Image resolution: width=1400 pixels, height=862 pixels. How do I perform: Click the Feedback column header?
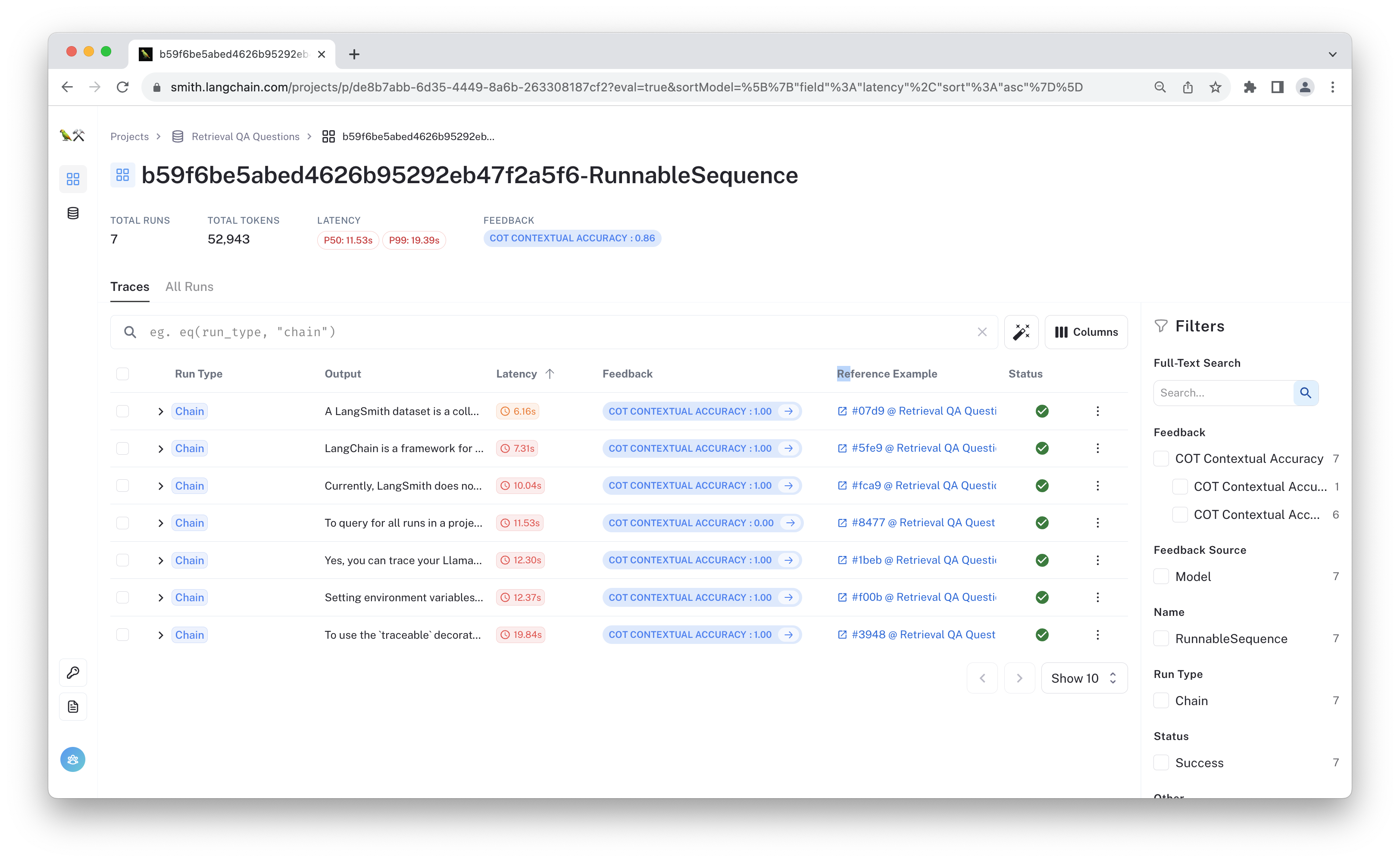(627, 374)
